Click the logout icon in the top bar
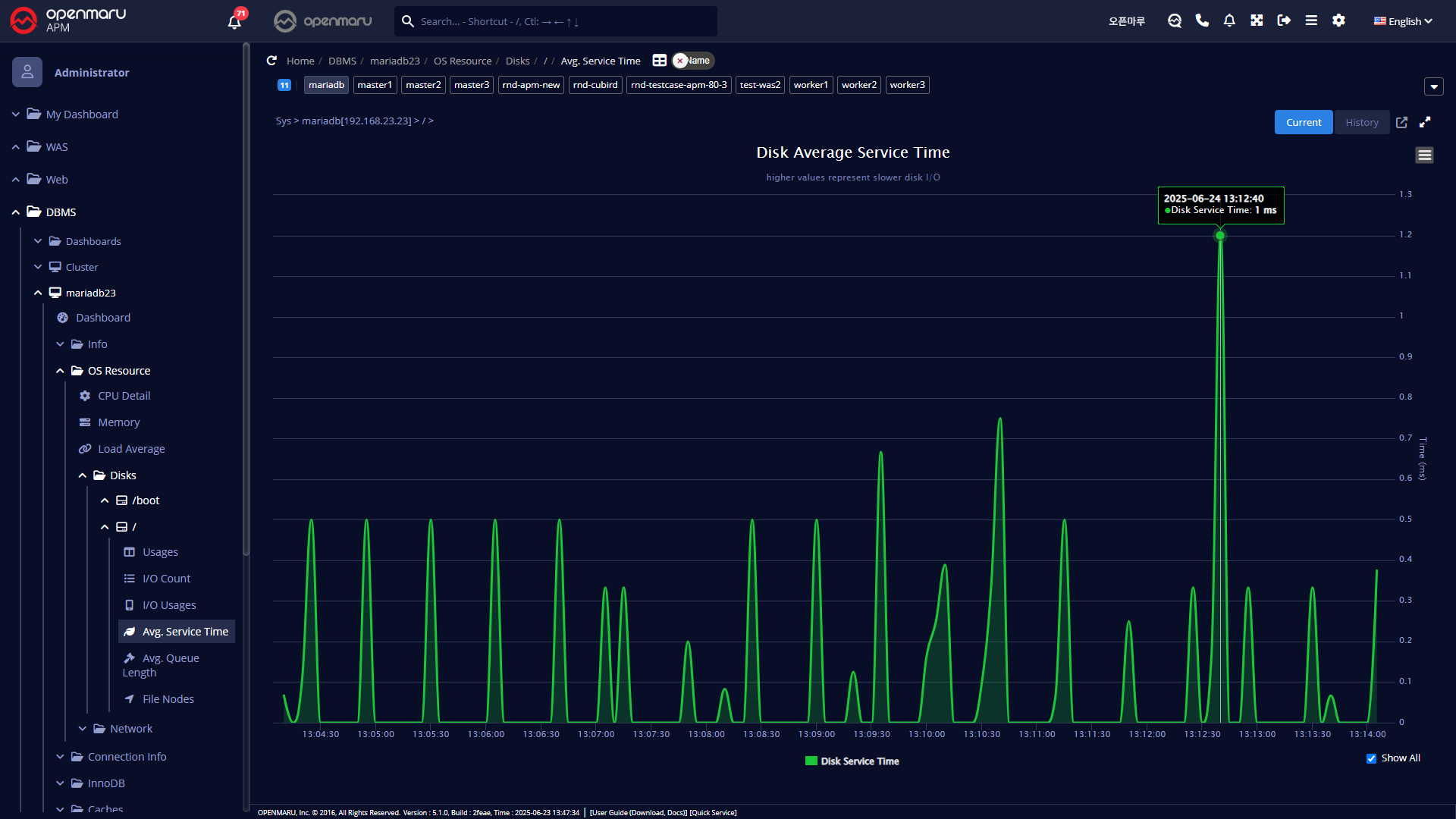 (x=1284, y=20)
